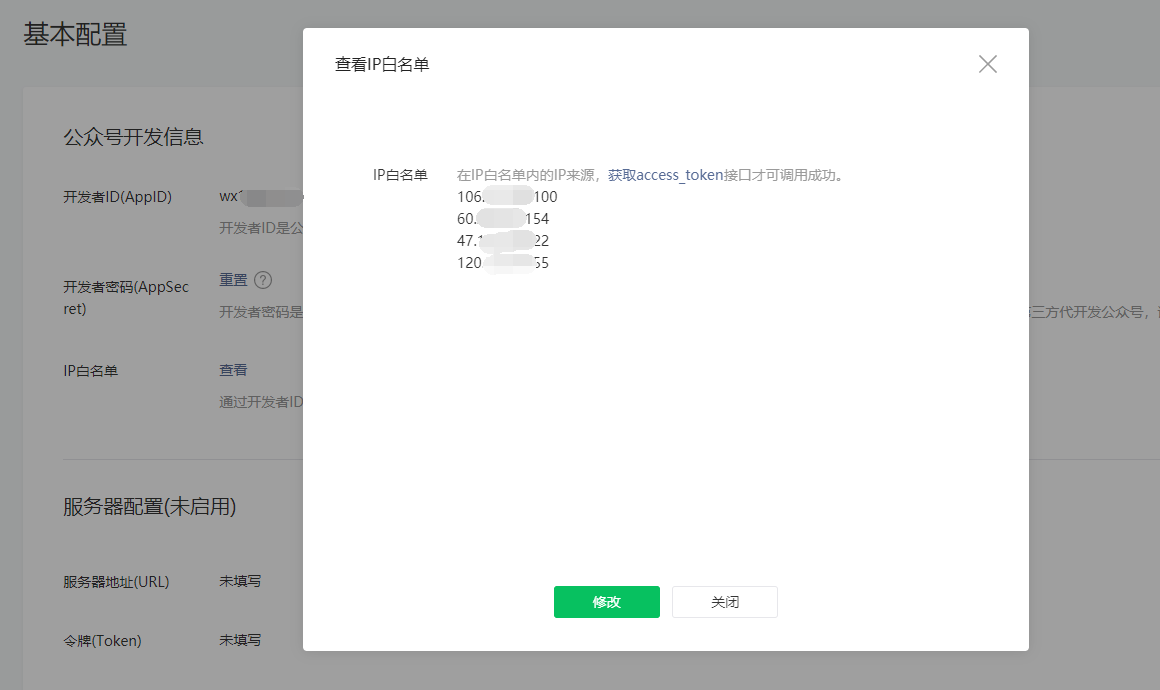Screen dimensions: 1160x690
Task: Open the 获取access_token link
Action: [665, 175]
